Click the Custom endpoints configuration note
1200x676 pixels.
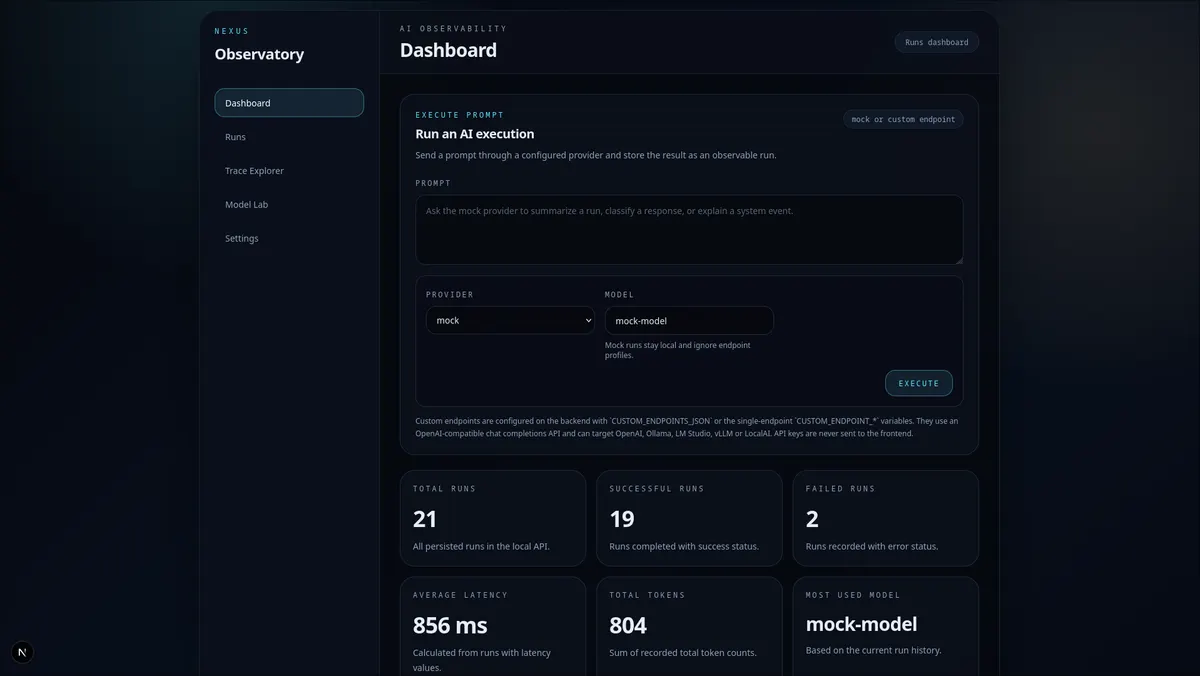click(x=687, y=427)
